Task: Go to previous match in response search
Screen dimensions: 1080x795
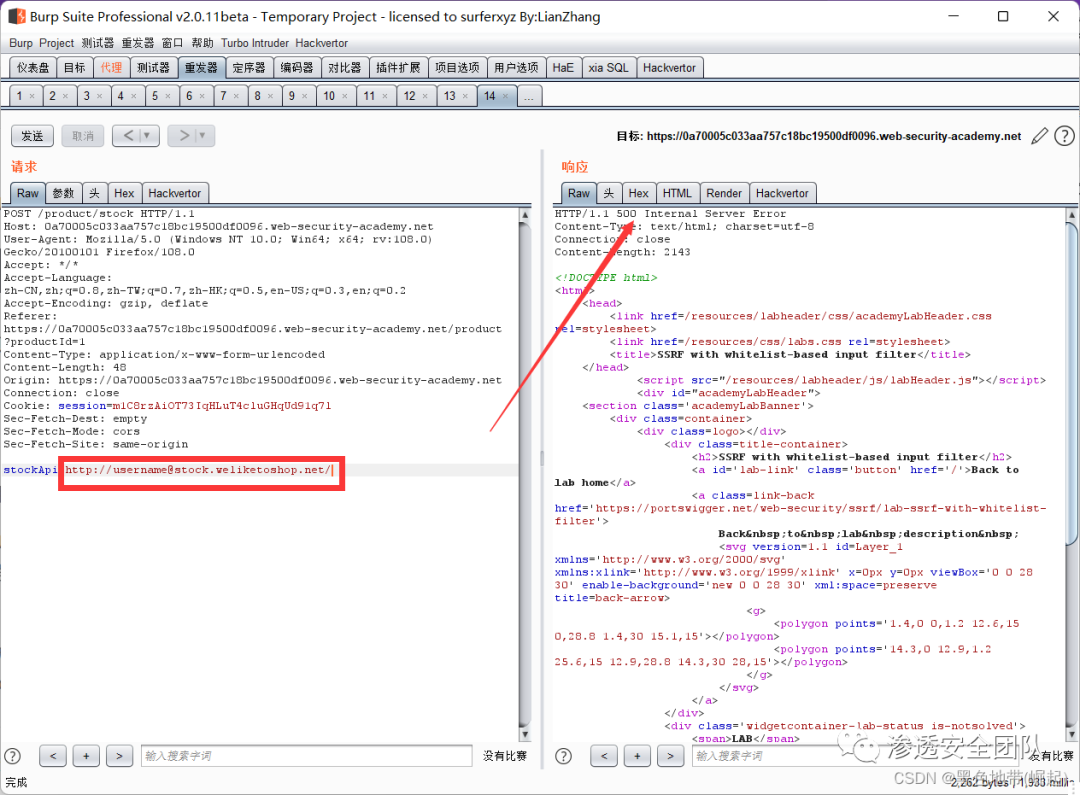Action: 604,756
